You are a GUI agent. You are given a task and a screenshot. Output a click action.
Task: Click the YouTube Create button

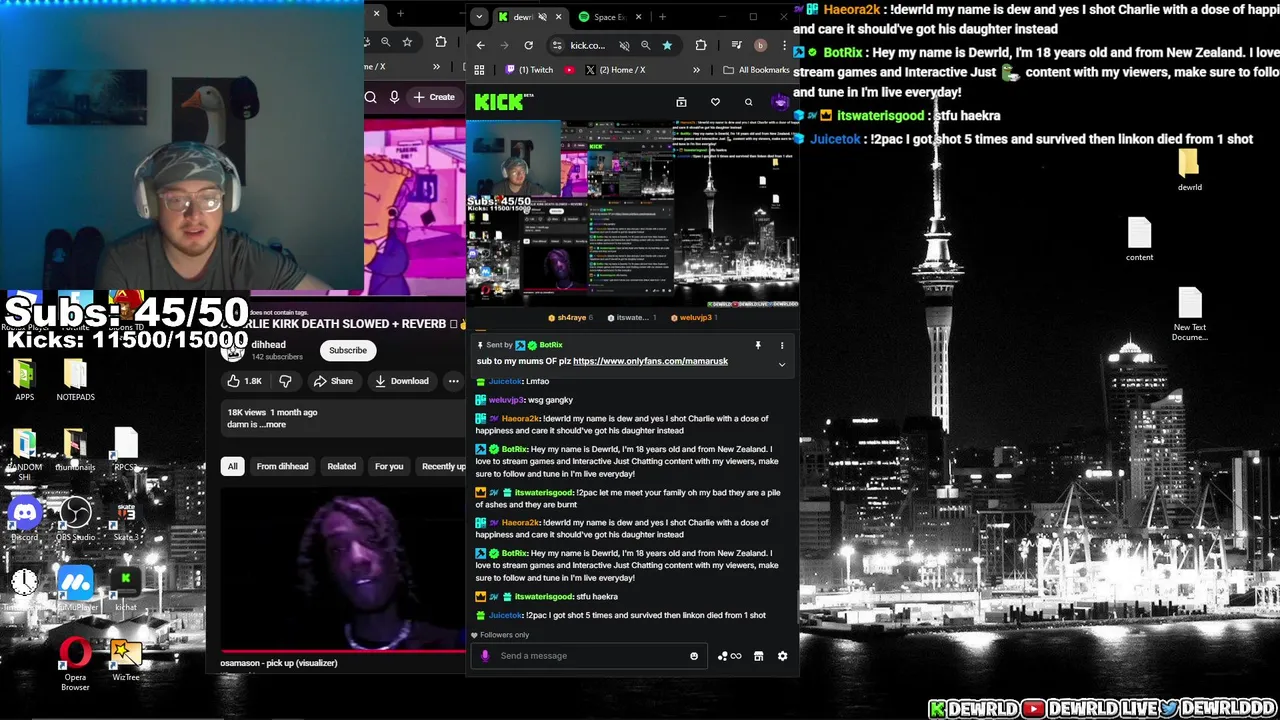434,97
